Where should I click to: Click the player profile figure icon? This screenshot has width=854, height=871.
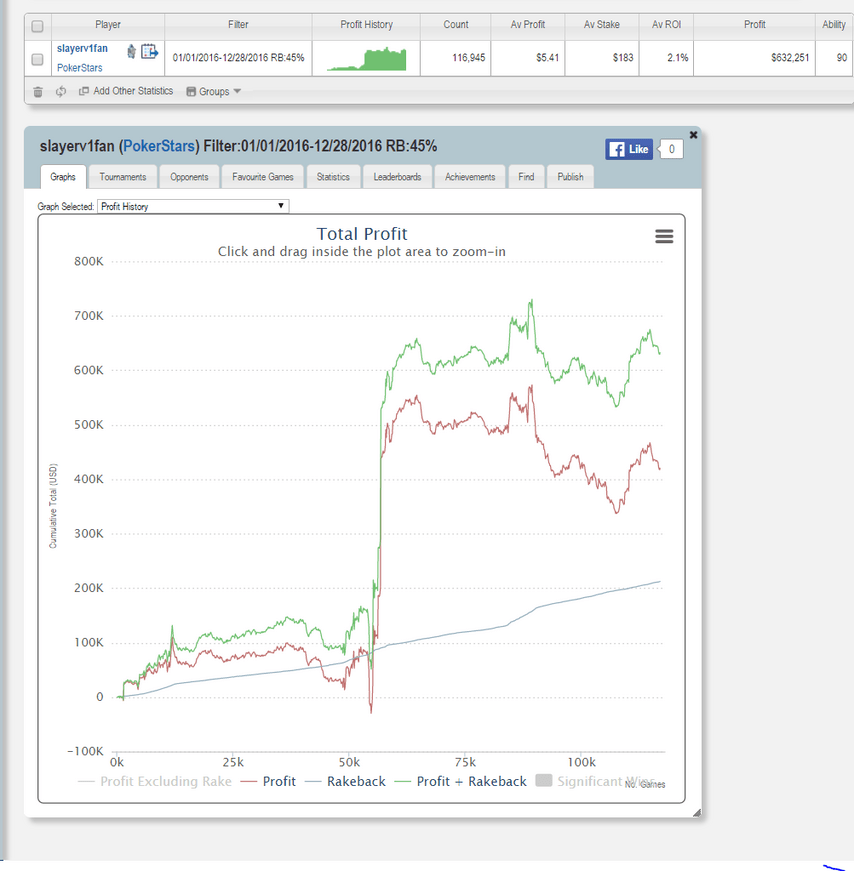coord(131,52)
